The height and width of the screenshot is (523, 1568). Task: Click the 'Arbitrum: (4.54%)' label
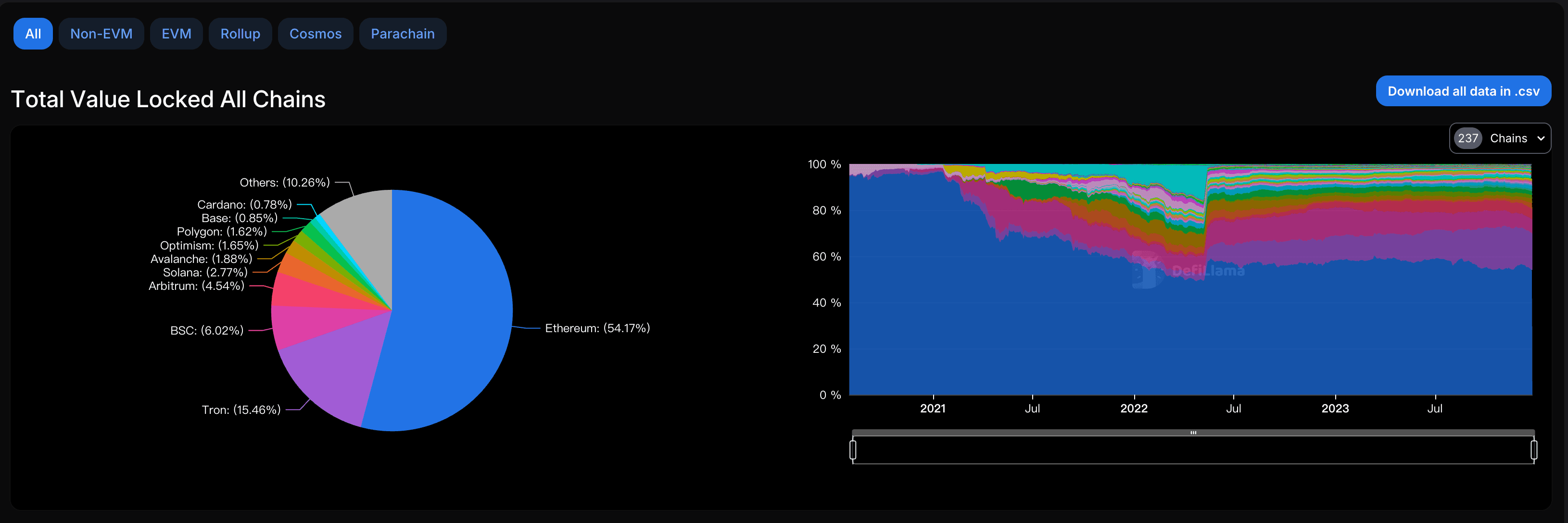(197, 286)
